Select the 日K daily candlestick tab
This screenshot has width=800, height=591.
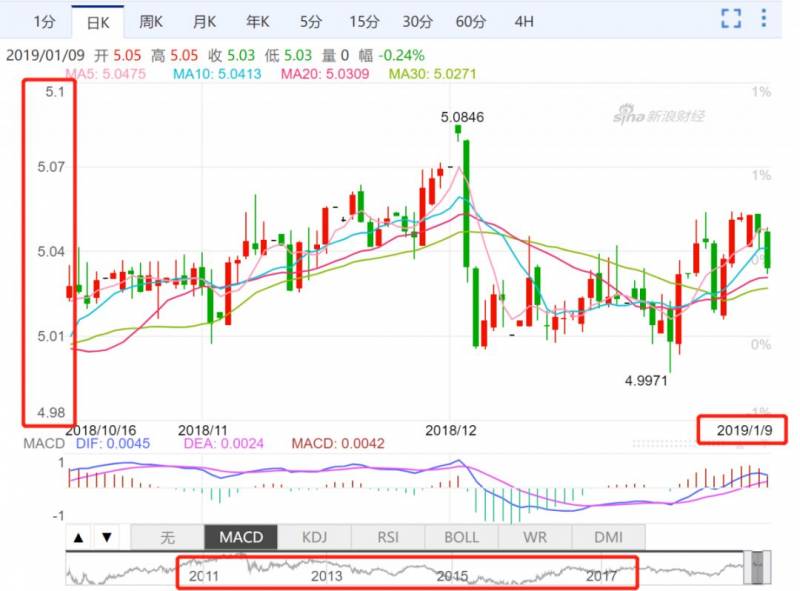pos(98,21)
